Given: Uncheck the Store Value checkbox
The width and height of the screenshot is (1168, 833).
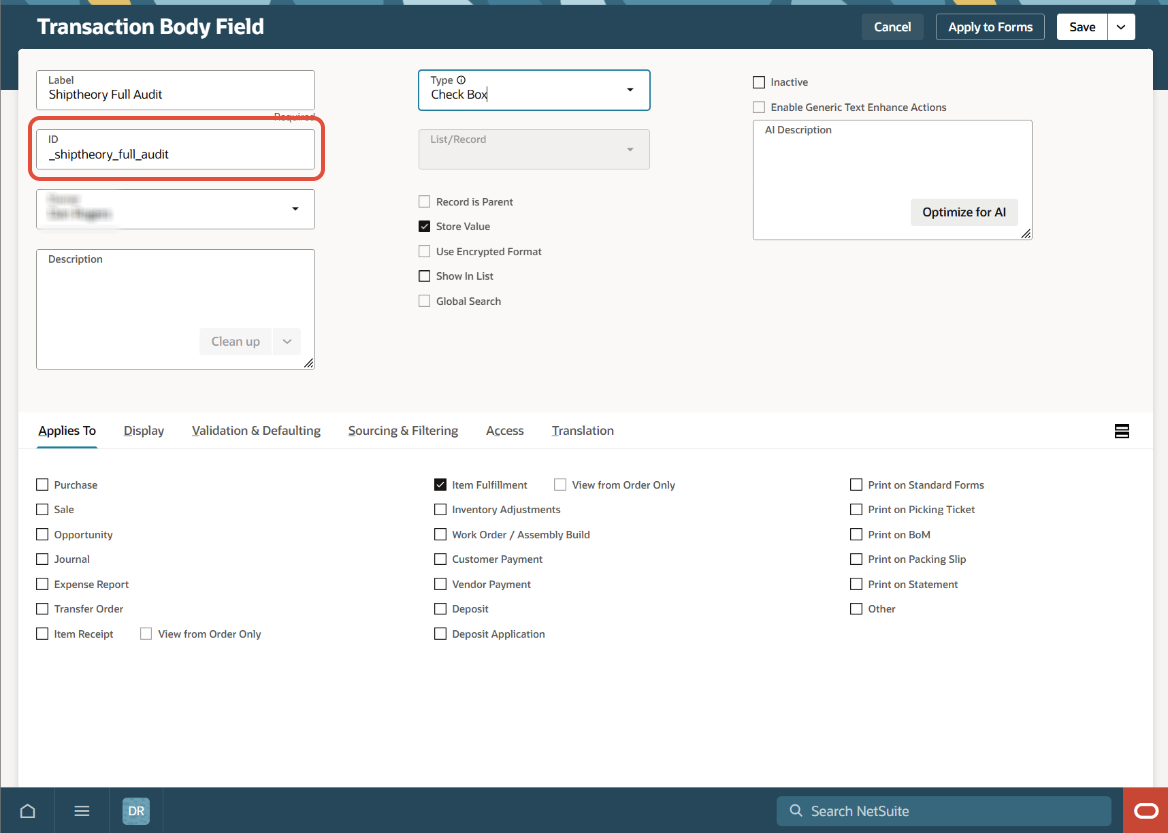Looking at the screenshot, I should click(x=425, y=227).
